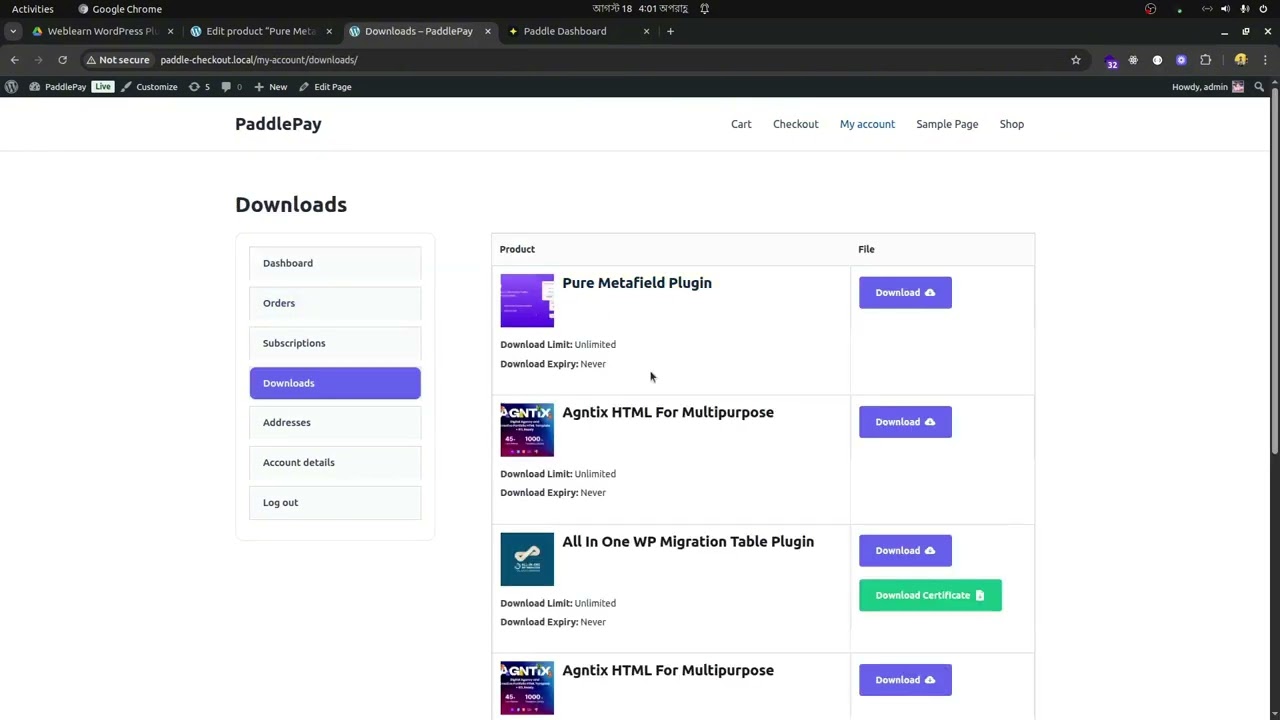The image size is (1280, 720).
Task: Download All In One WP Migration Table Plugin
Action: [905, 551]
